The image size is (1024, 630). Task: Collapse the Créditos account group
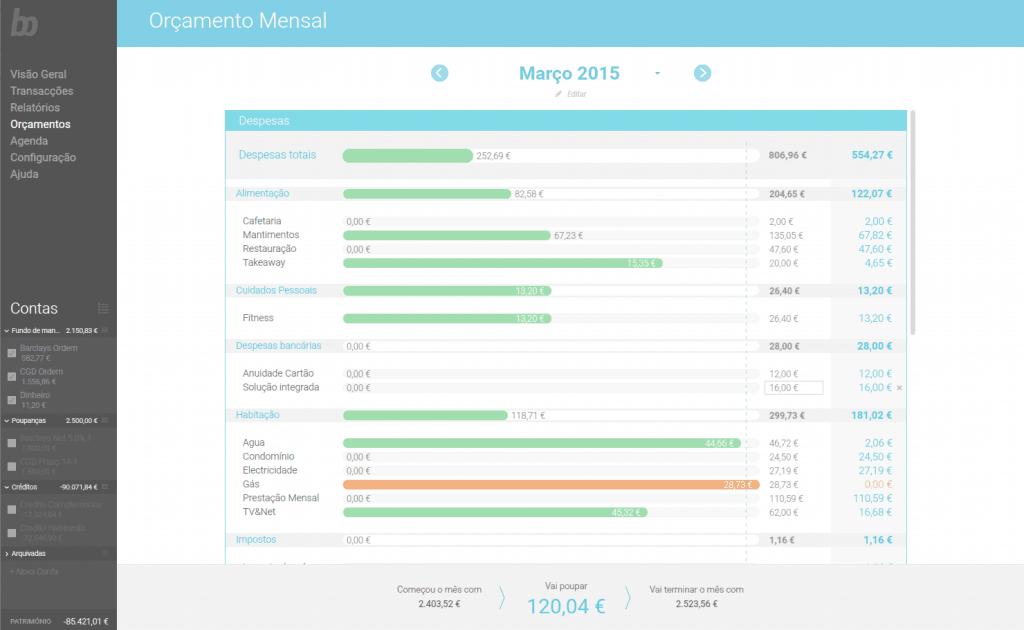click(x=7, y=488)
